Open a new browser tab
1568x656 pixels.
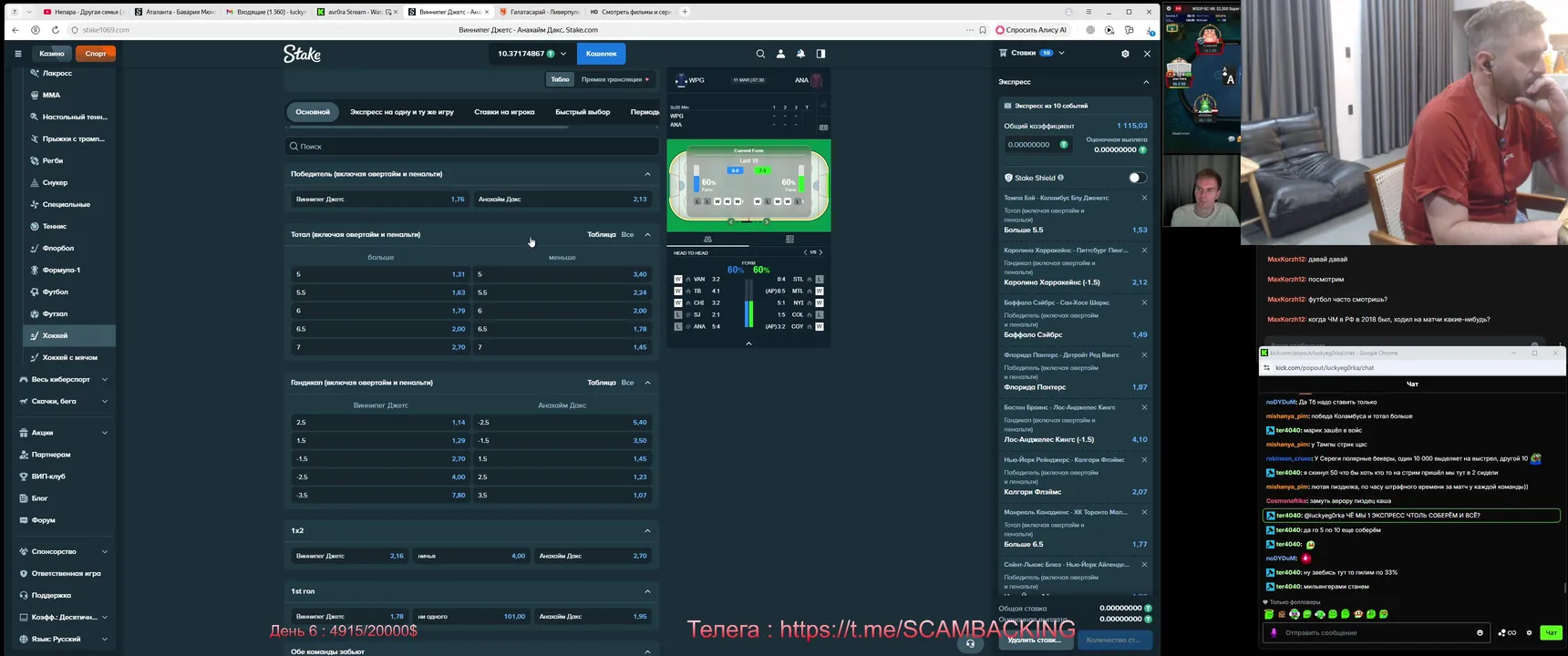pos(685,12)
